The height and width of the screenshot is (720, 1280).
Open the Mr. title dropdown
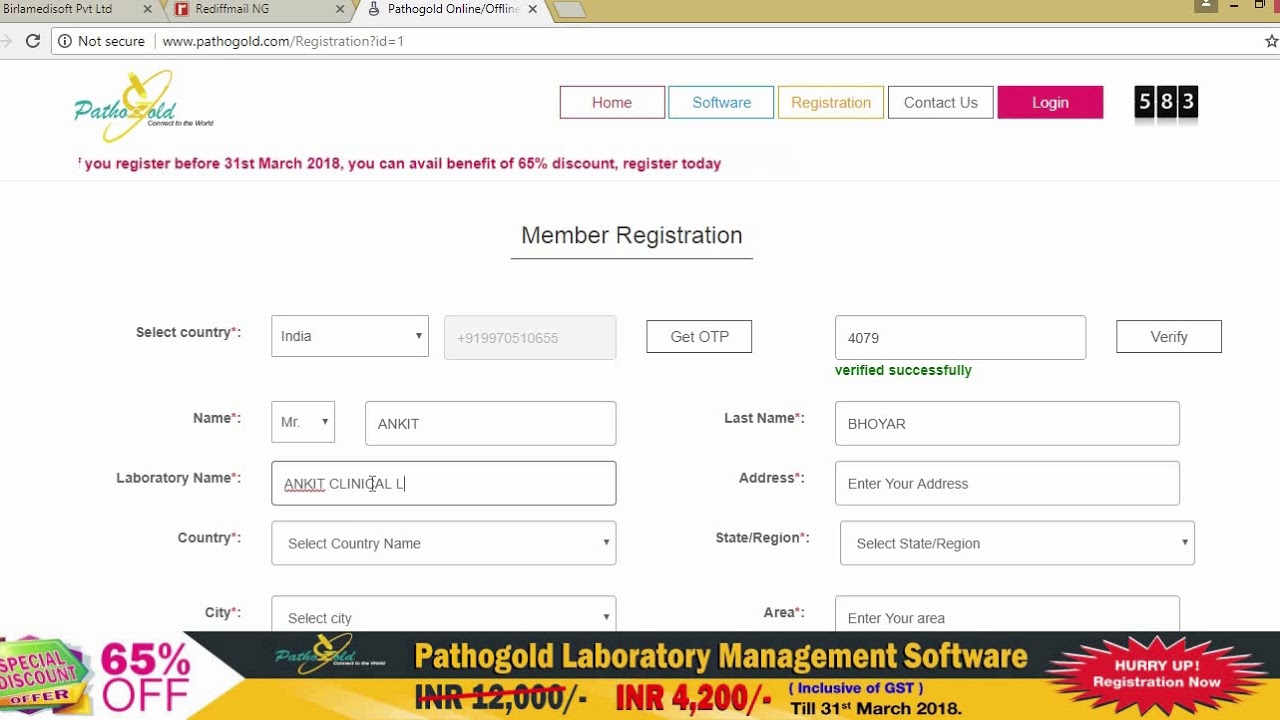303,422
